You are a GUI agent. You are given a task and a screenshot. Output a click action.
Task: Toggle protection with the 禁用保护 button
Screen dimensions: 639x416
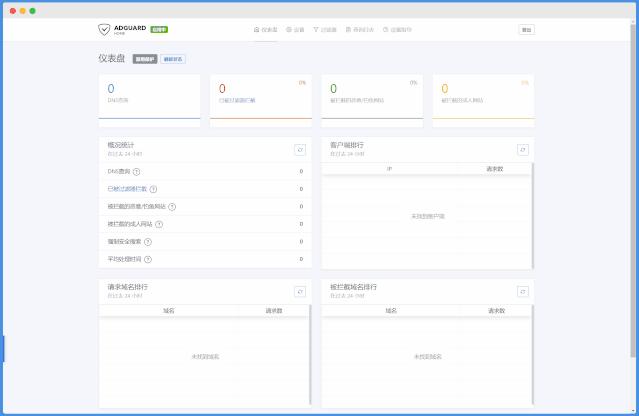coord(145,59)
